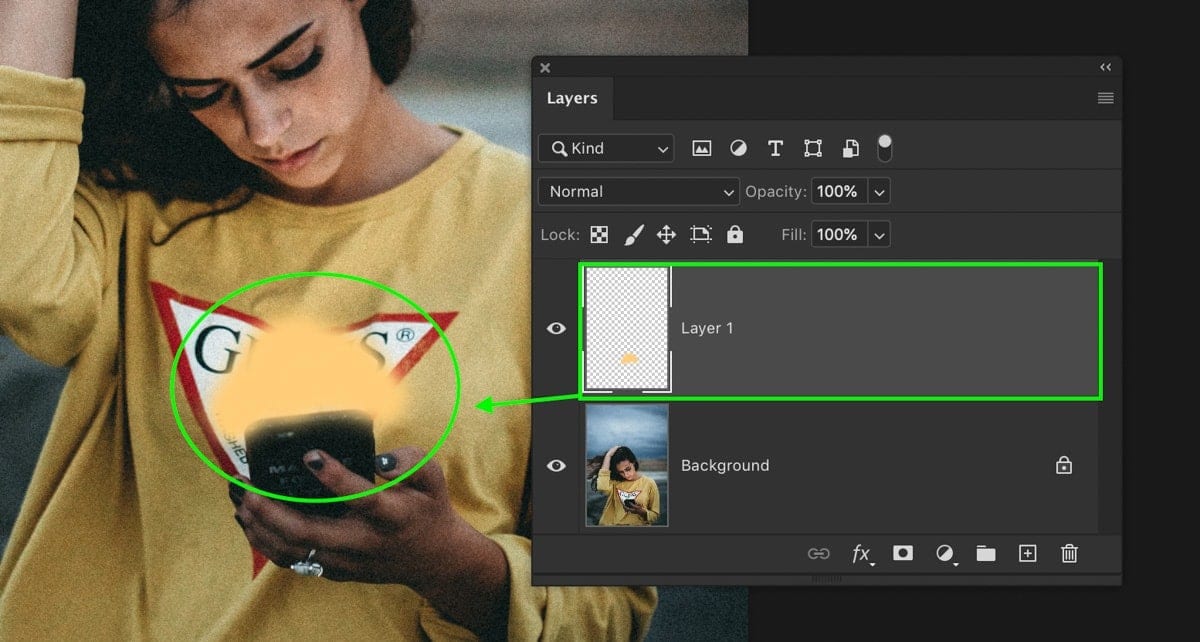The height and width of the screenshot is (642, 1200).
Task: Open the Kind filter type dropdown
Action: (606, 148)
